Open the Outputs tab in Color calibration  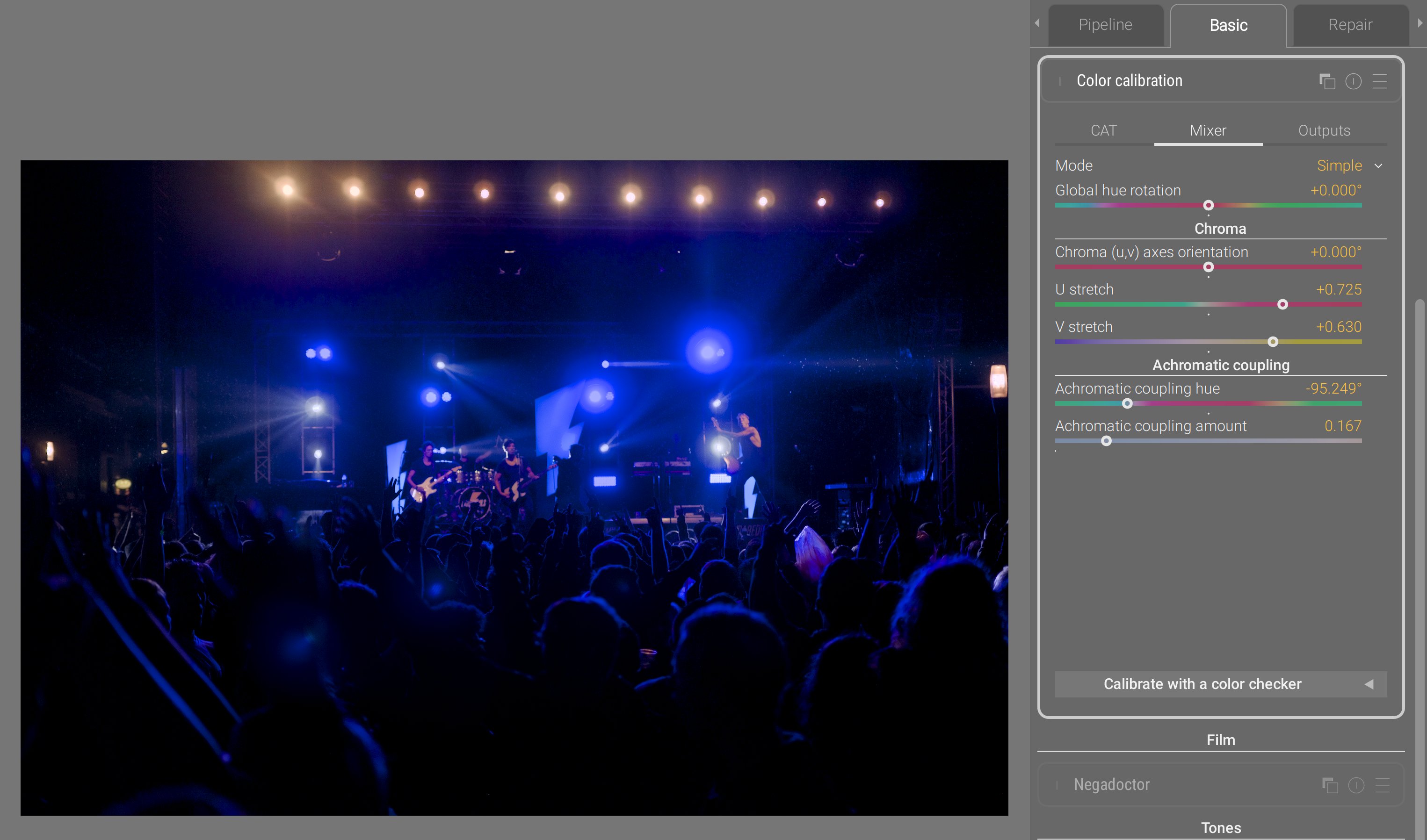click(x=1324, y=131)
